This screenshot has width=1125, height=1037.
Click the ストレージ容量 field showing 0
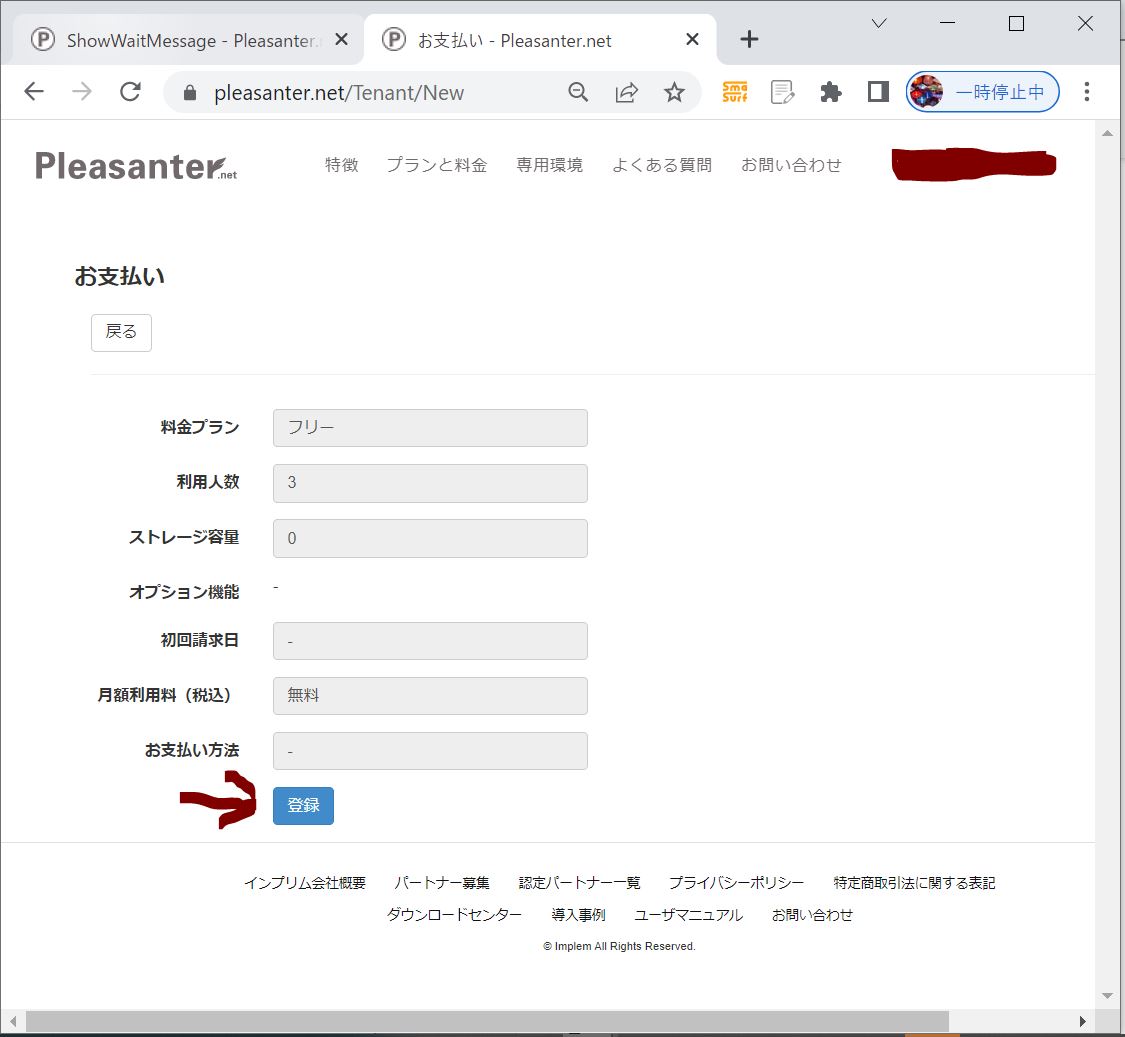click(430, 538)
